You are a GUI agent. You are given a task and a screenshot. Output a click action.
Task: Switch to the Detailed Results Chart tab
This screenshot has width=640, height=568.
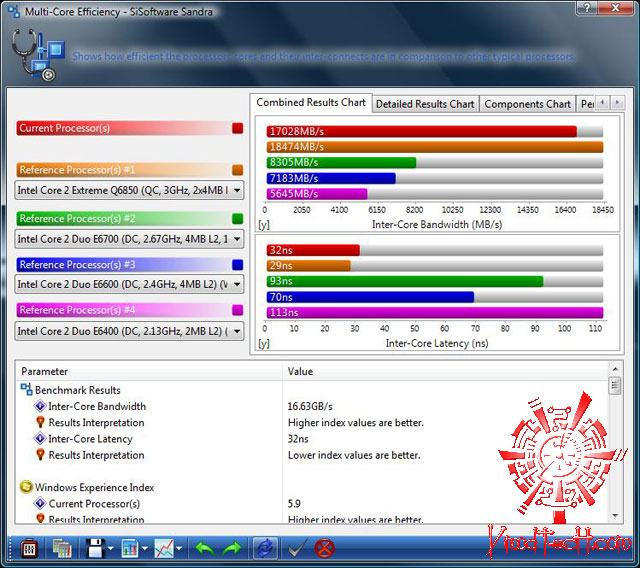coord(425,104)
